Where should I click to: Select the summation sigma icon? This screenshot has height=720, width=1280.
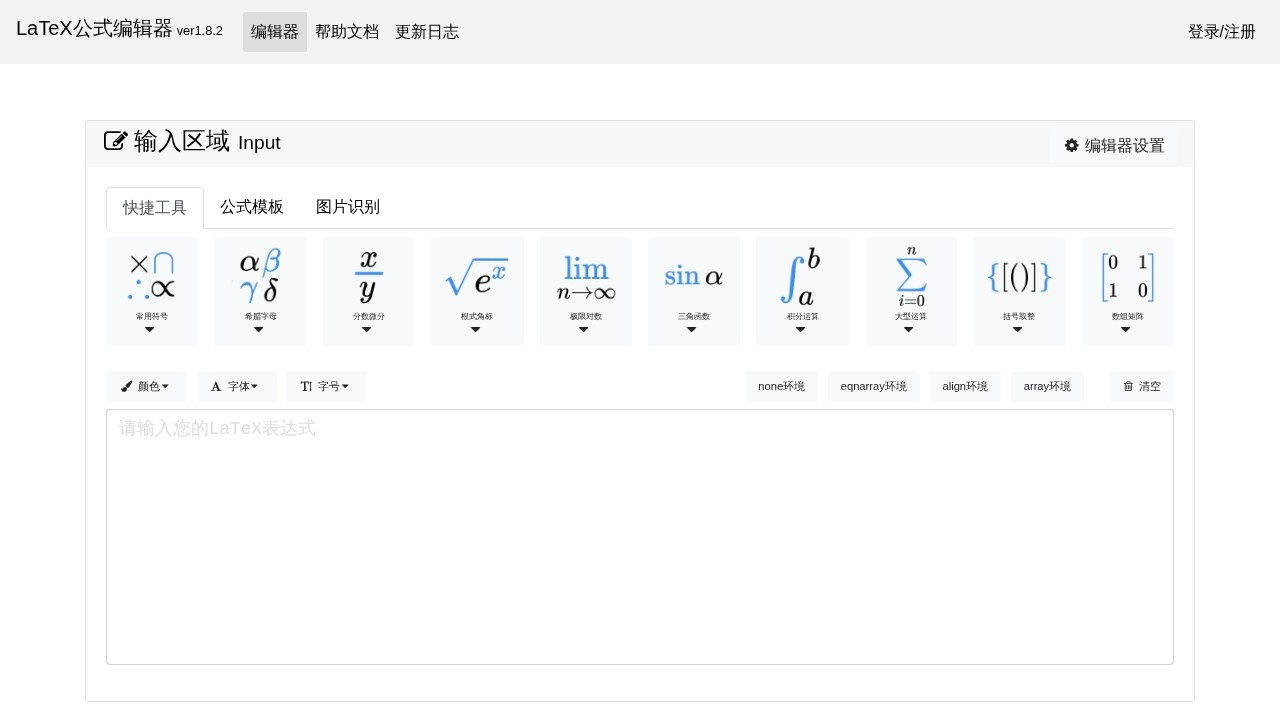tap(910, 291)
